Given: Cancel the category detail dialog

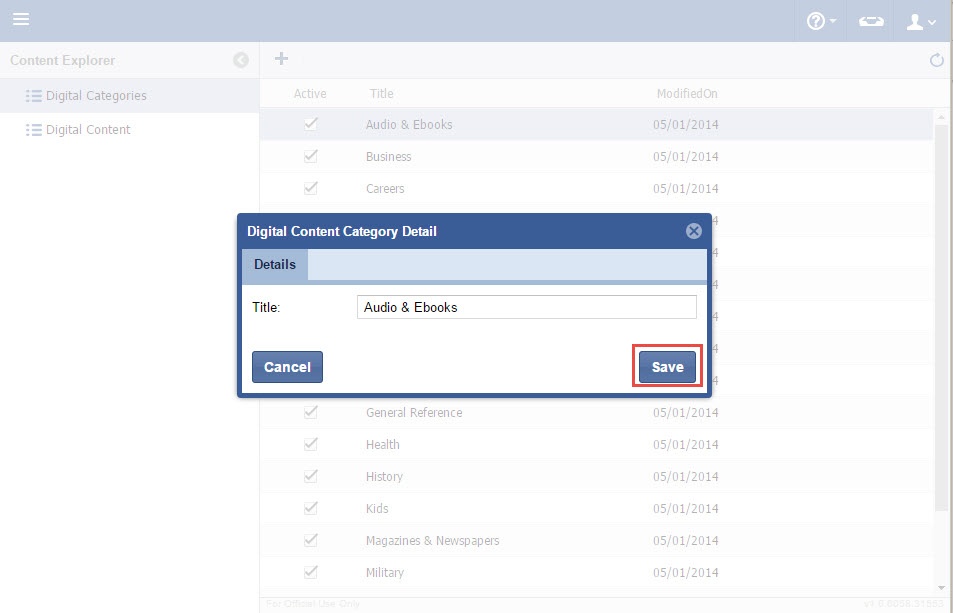Looking at the screenshot, I should [x=287, y=367].
